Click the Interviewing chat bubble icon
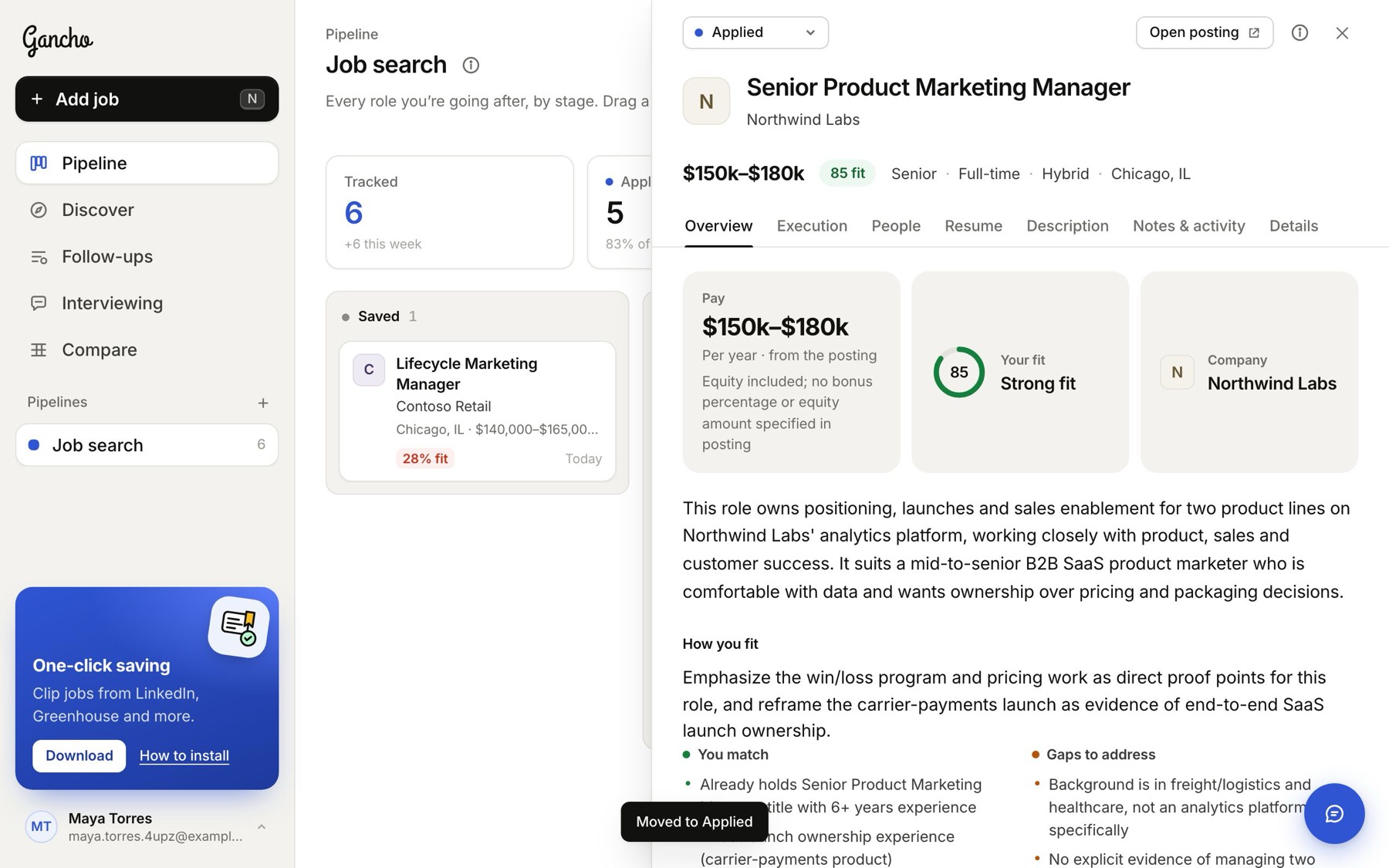1389x868 pixels. (x=39, y=303)
